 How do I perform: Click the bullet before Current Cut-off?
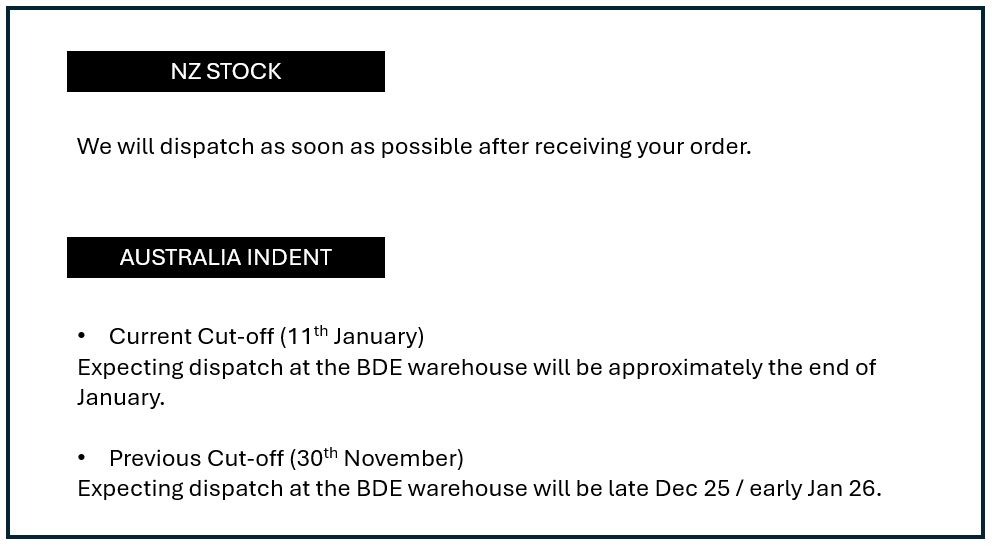tap(83, 335)
